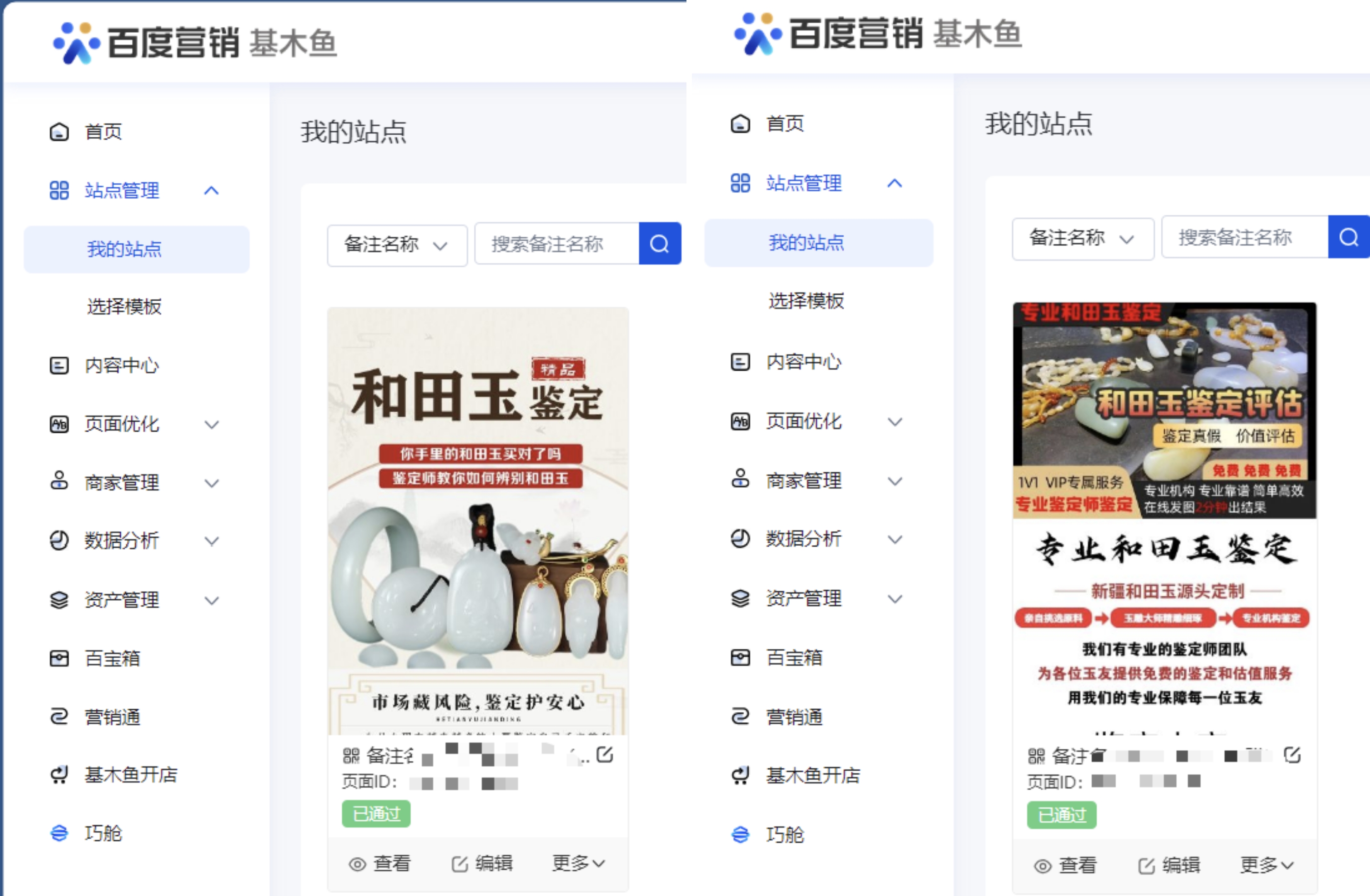
Task: Select the 数据分析 data analysis icon
Action: pos(58,541)
